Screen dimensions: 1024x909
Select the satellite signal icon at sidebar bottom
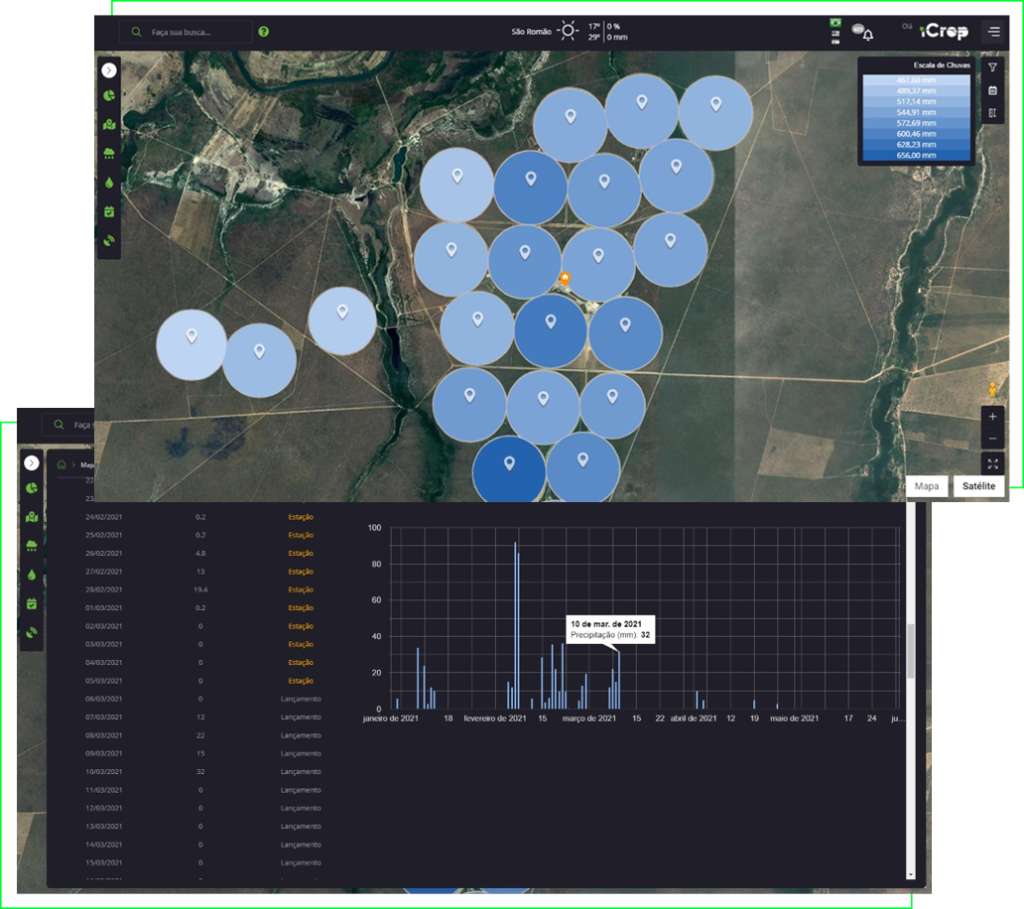tap(109, 240)
